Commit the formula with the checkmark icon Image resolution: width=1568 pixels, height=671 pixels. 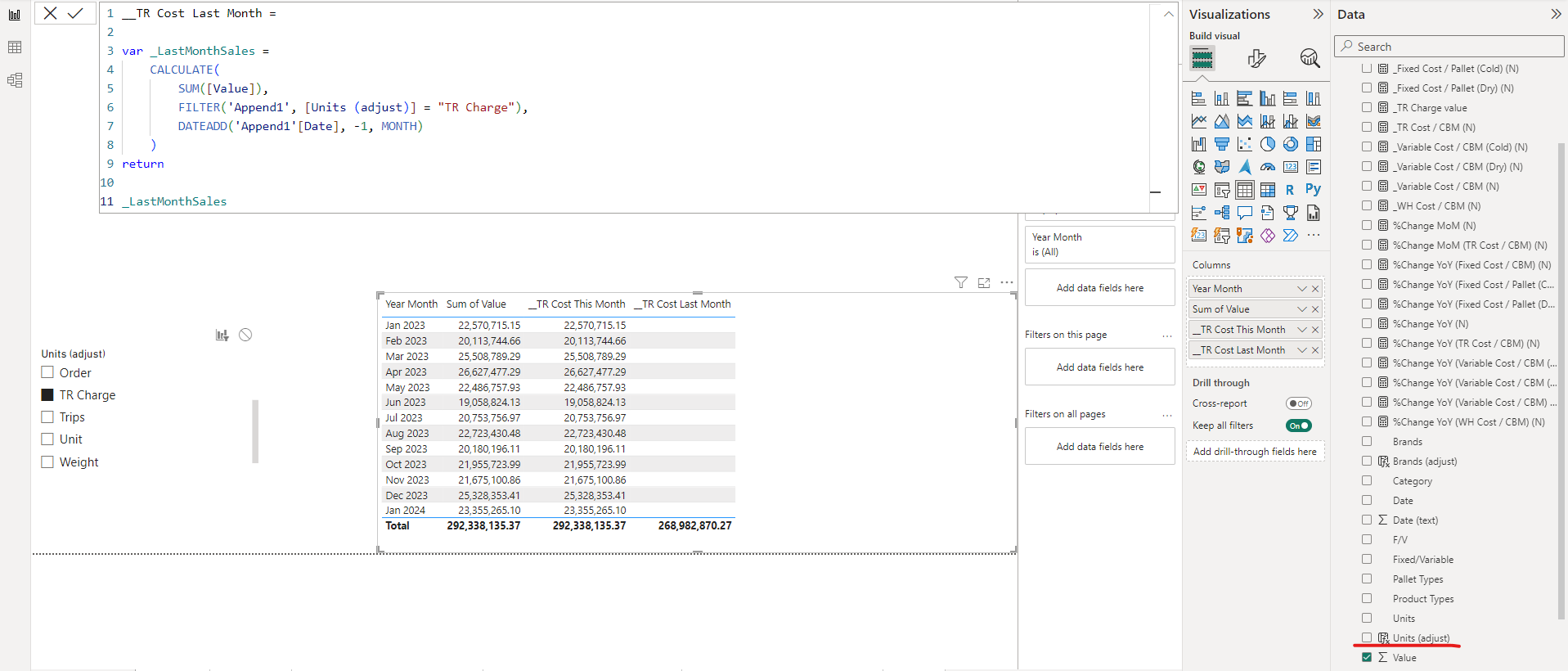(x=75, y=13)
